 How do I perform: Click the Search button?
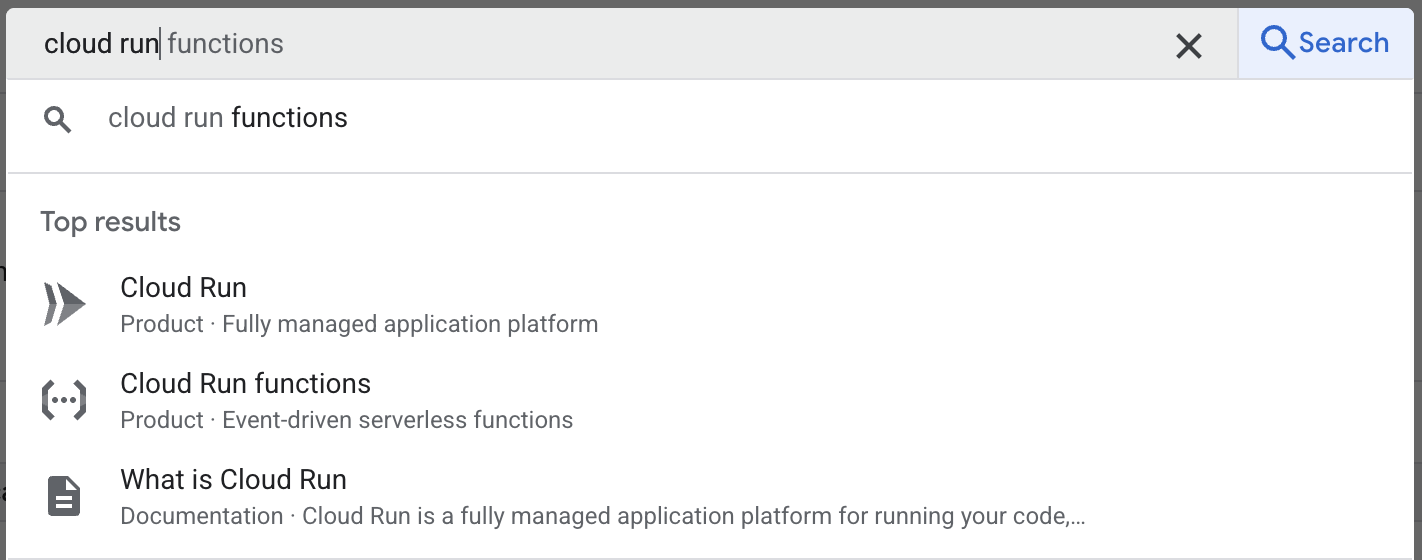(x=1325, y=43)
